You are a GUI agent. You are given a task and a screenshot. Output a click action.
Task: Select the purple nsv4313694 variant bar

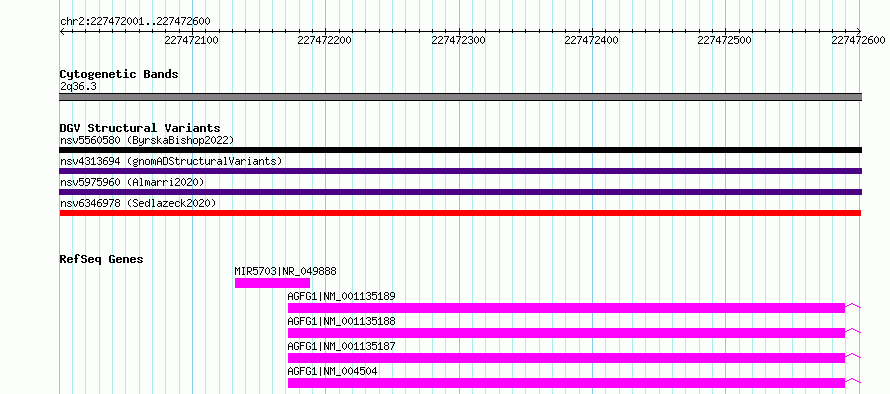460,171
